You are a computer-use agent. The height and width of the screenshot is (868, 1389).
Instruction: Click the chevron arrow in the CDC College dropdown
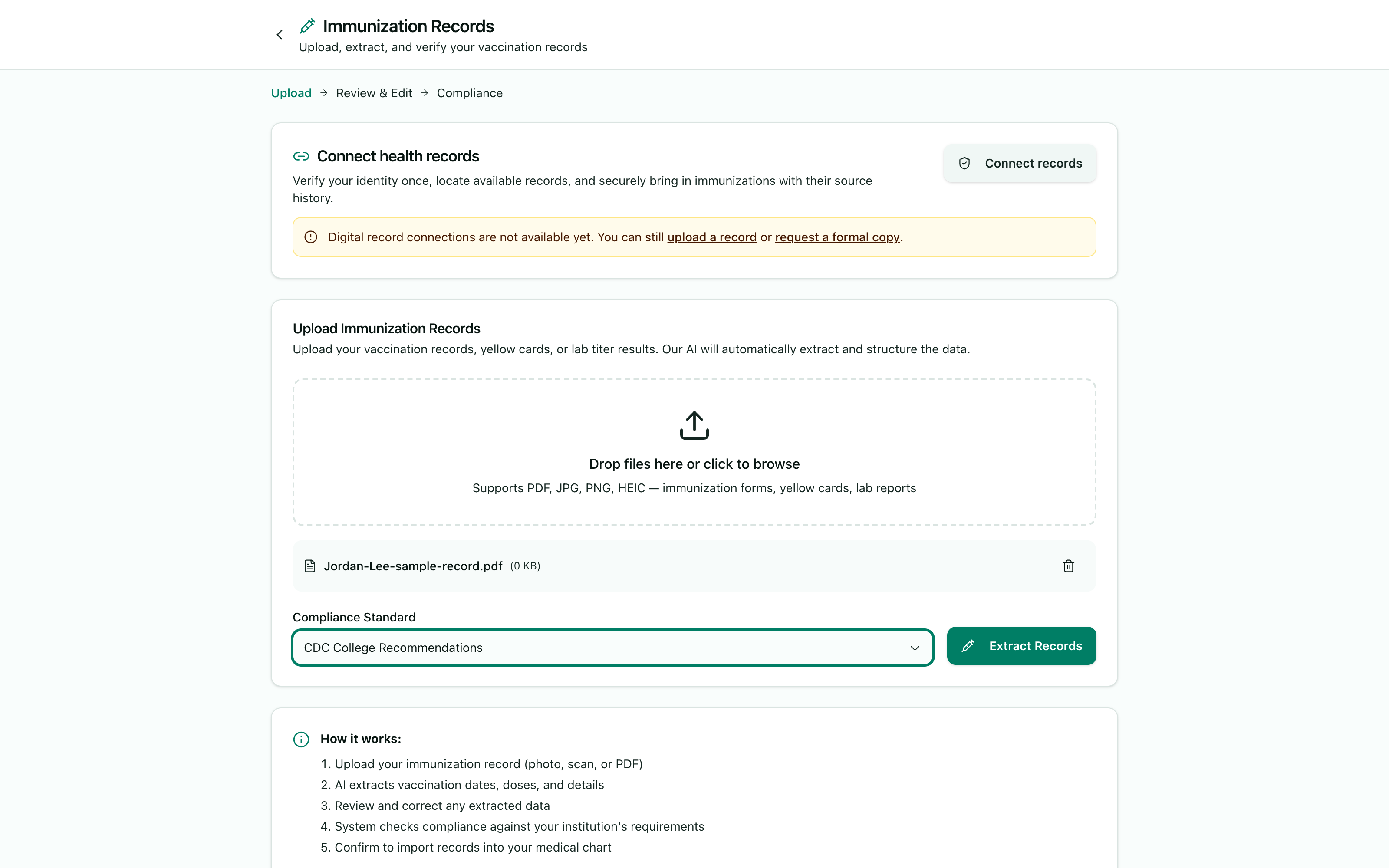[x=915, y=648]
